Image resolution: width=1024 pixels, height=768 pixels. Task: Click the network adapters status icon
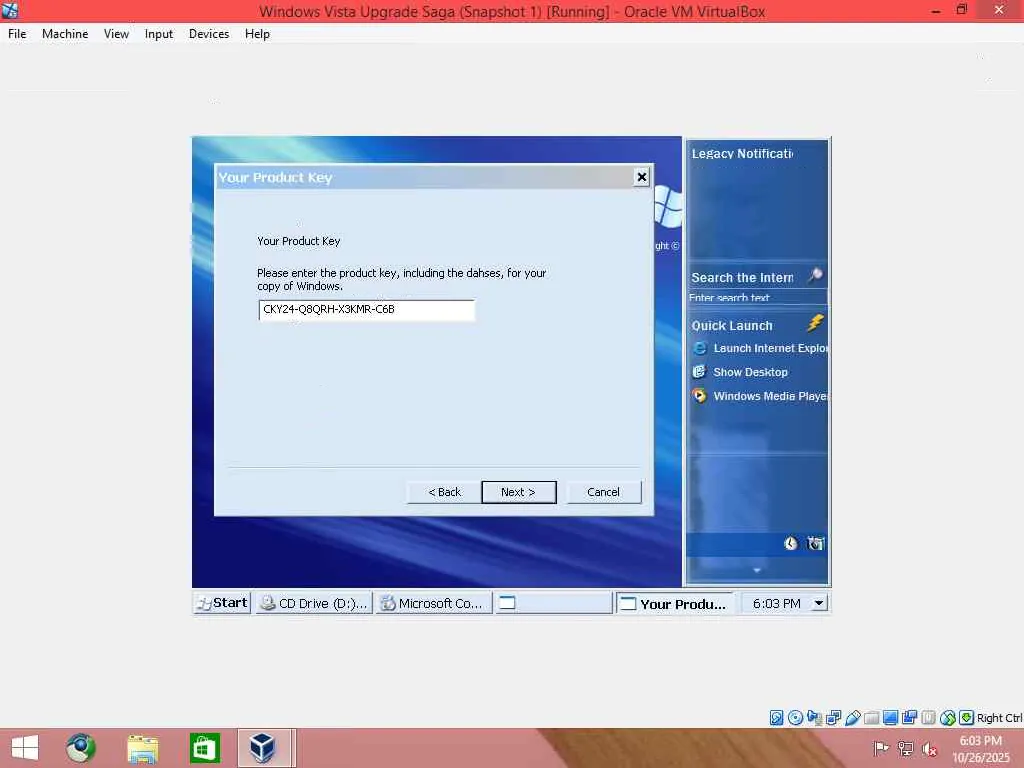(x=833, y=718)
